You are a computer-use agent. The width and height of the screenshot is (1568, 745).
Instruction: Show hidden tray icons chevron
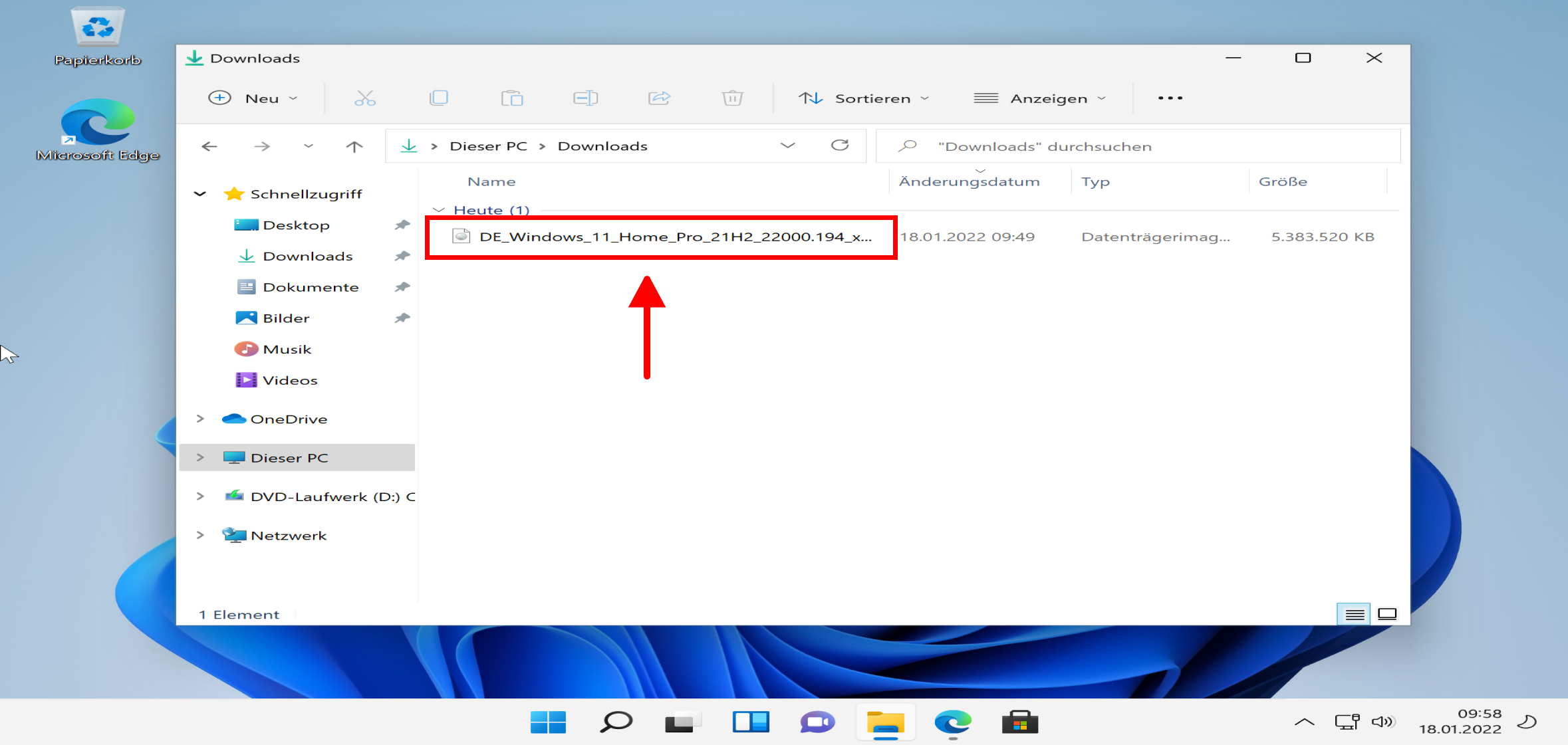point(1305,722)
